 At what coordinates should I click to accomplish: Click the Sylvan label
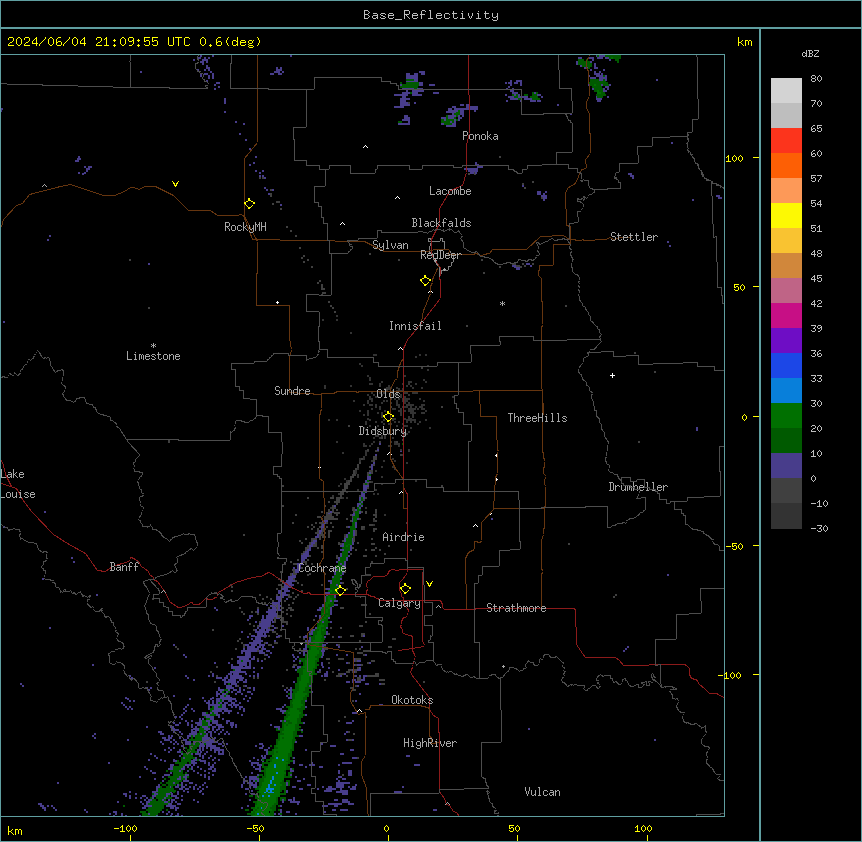[x=390, y=245]
